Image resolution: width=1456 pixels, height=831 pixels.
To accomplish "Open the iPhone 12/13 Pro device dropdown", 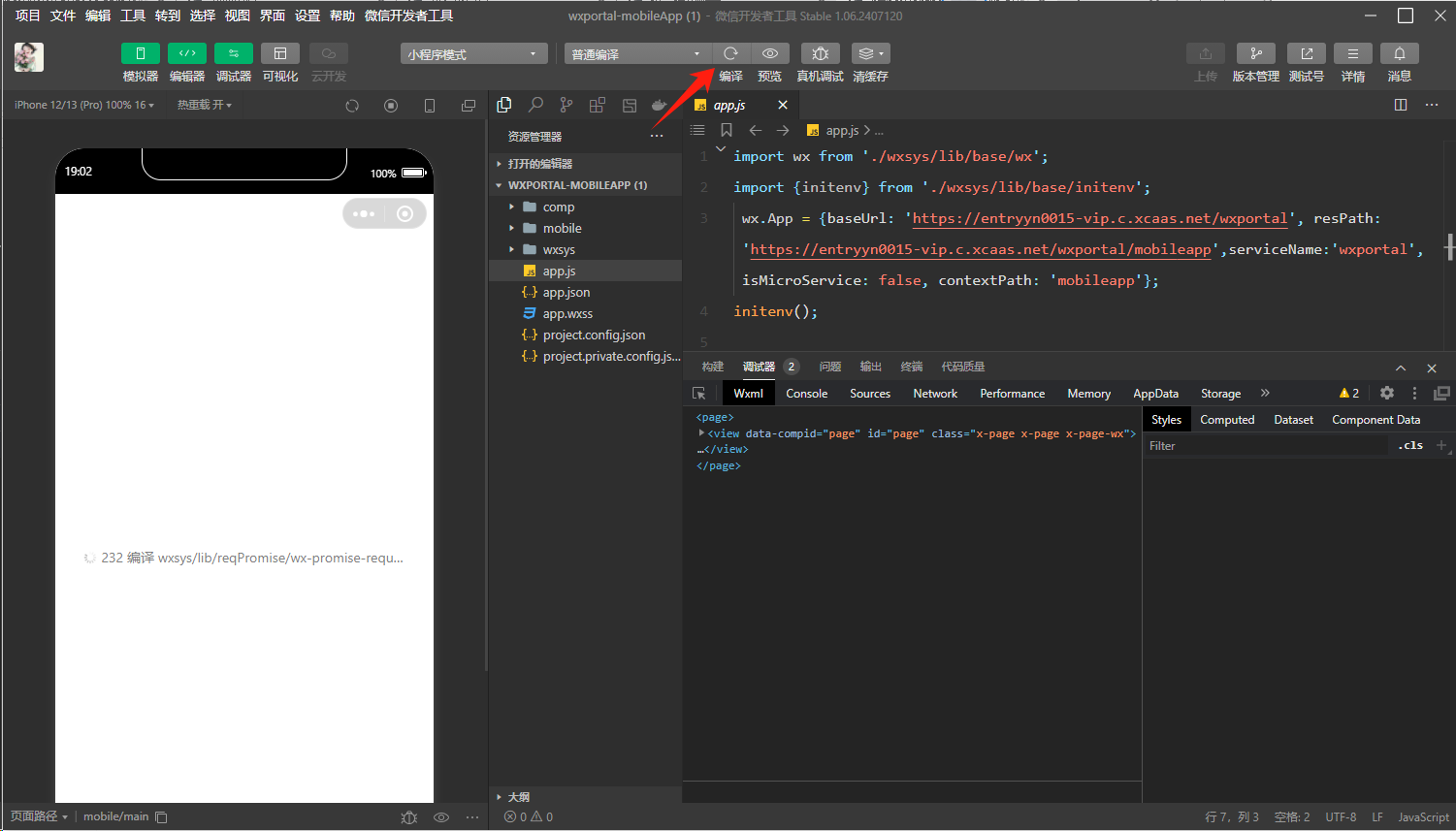I will point(84,105).
